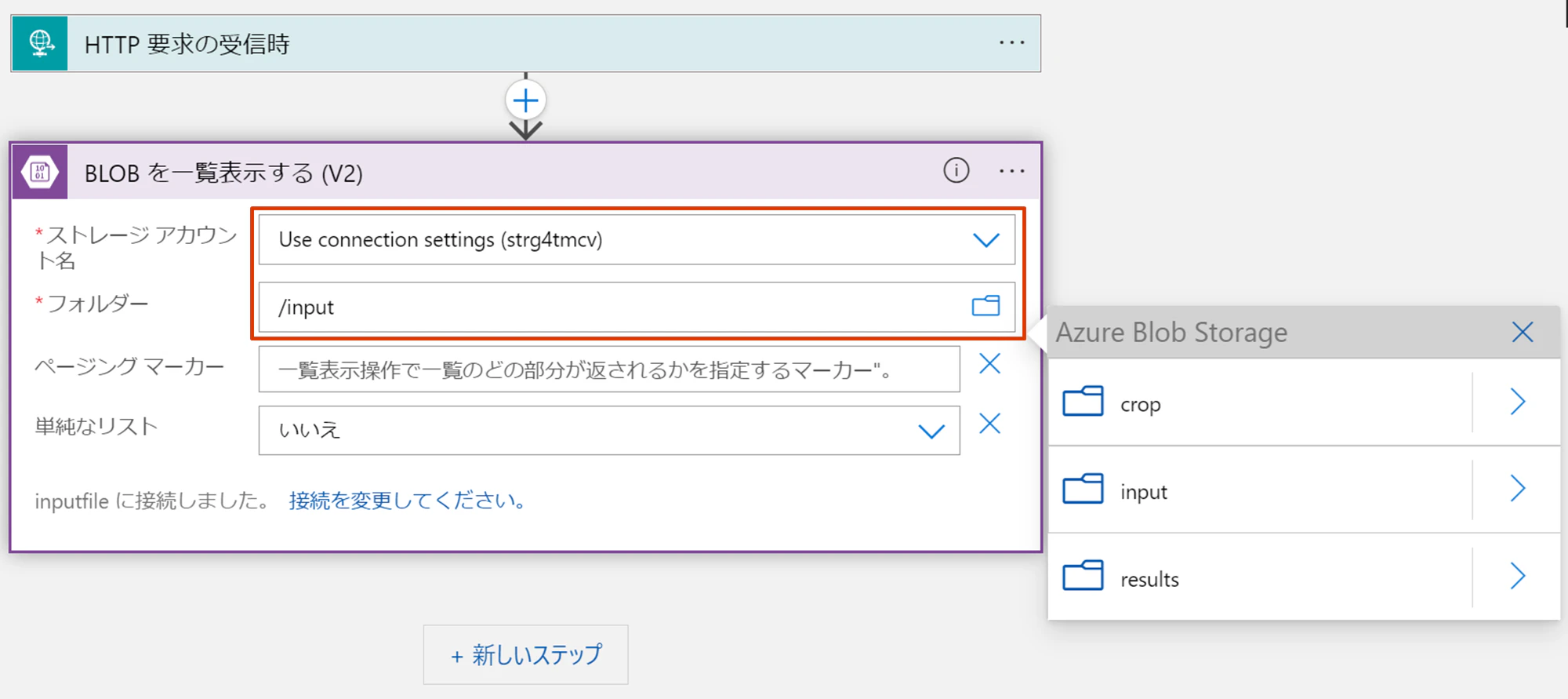1568x699 pixels.
Task: Click the フォルダー field label
Action: [92, 304]
